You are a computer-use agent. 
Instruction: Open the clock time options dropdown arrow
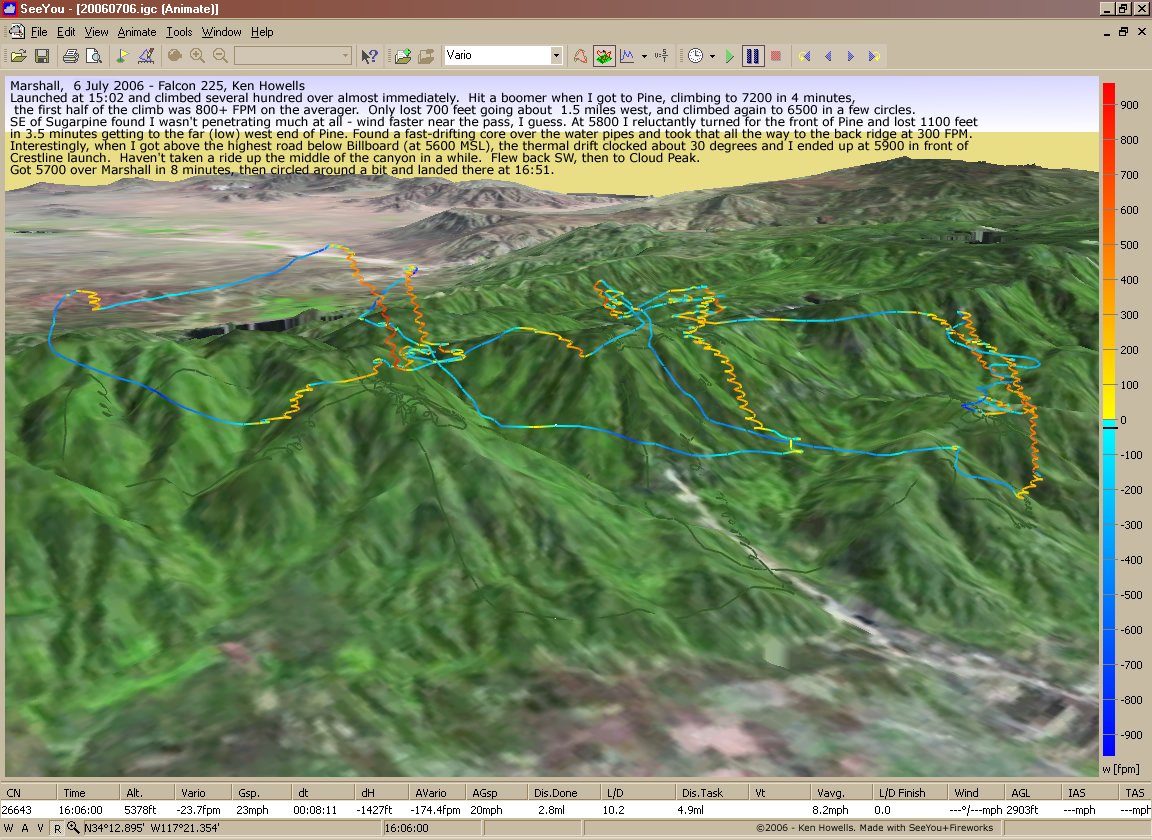coord(712,56)
